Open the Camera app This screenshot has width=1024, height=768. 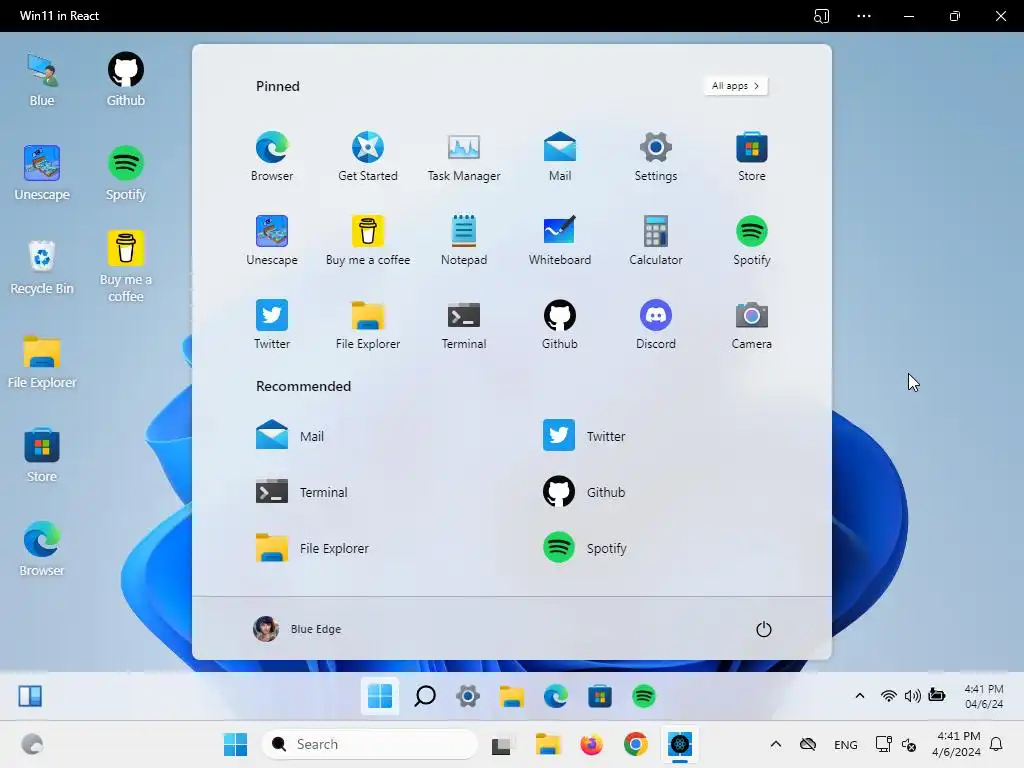tap(752, 325)
